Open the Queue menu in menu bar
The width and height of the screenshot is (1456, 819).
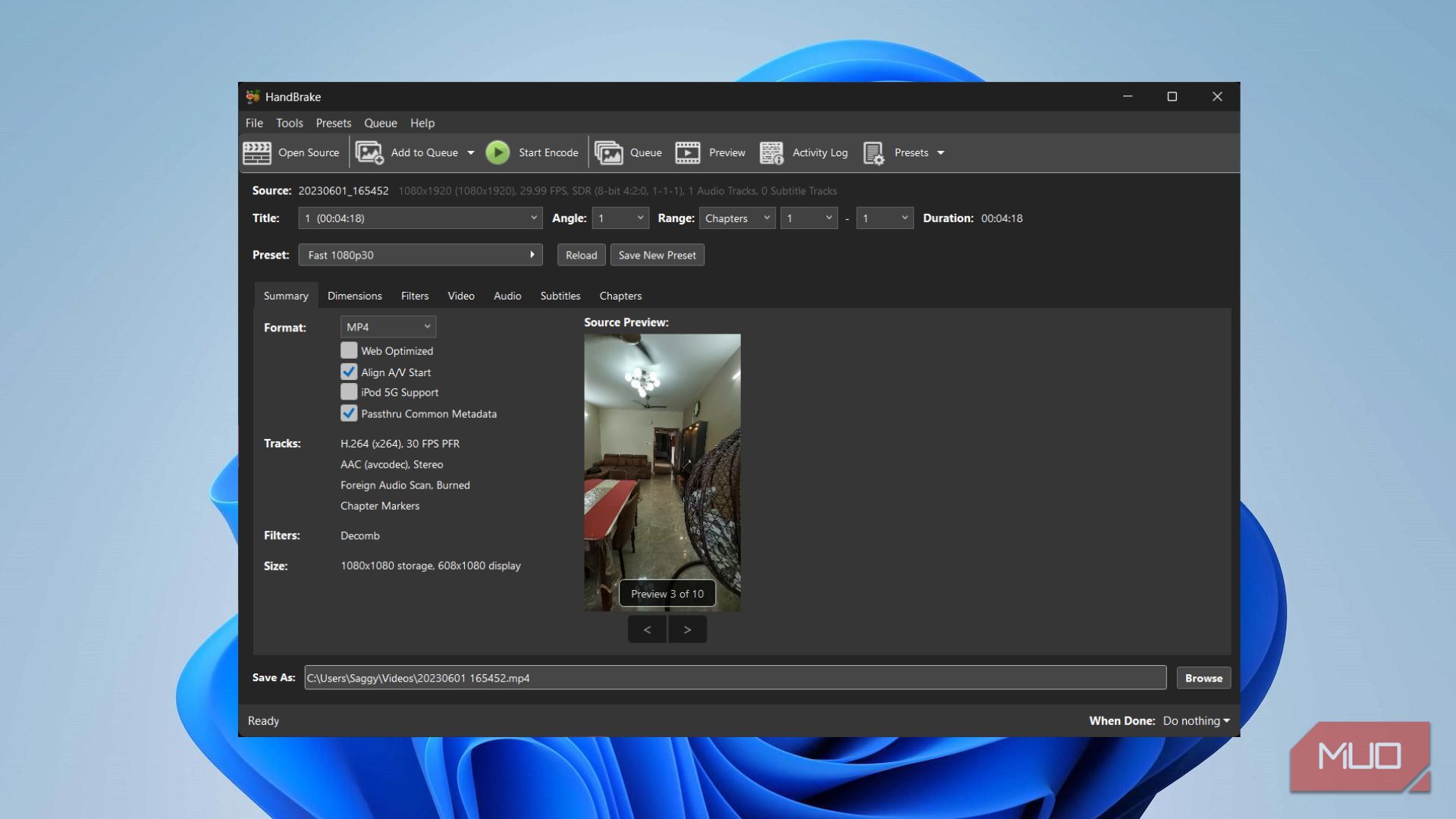(381, 123)
